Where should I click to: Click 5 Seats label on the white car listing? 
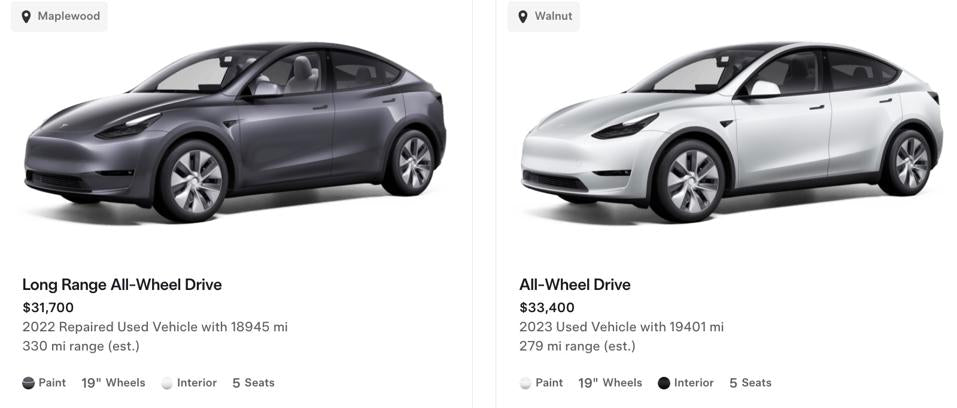click(x=750, y=383)
